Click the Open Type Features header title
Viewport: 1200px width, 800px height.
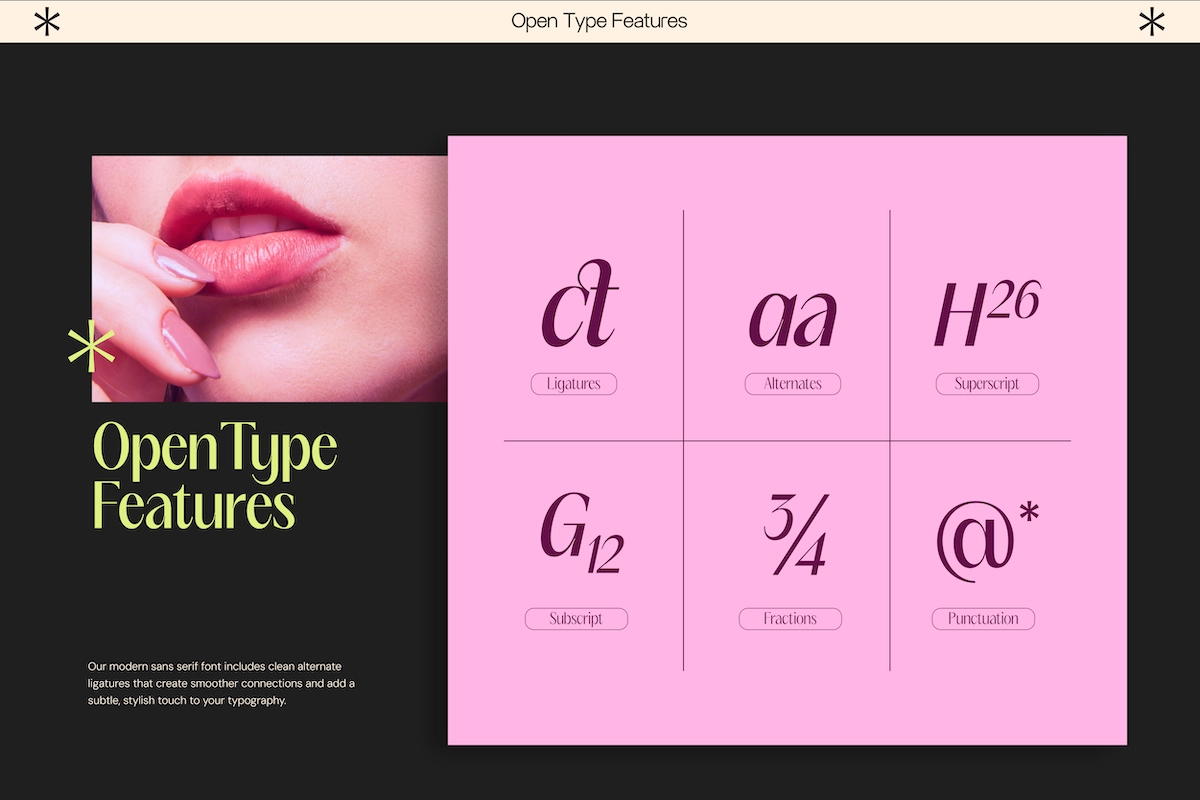tap(599, 20)
